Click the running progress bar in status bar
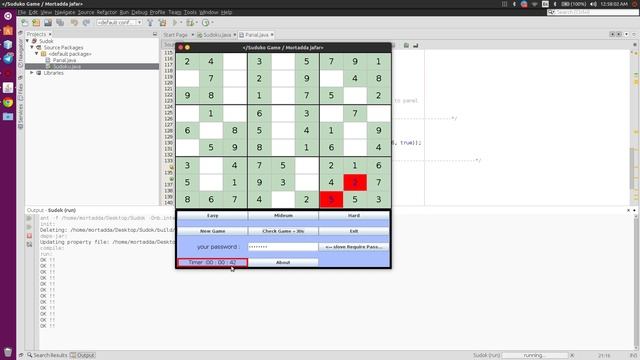The width and height of the screenshot is (640, 360). tap(535, 355)
